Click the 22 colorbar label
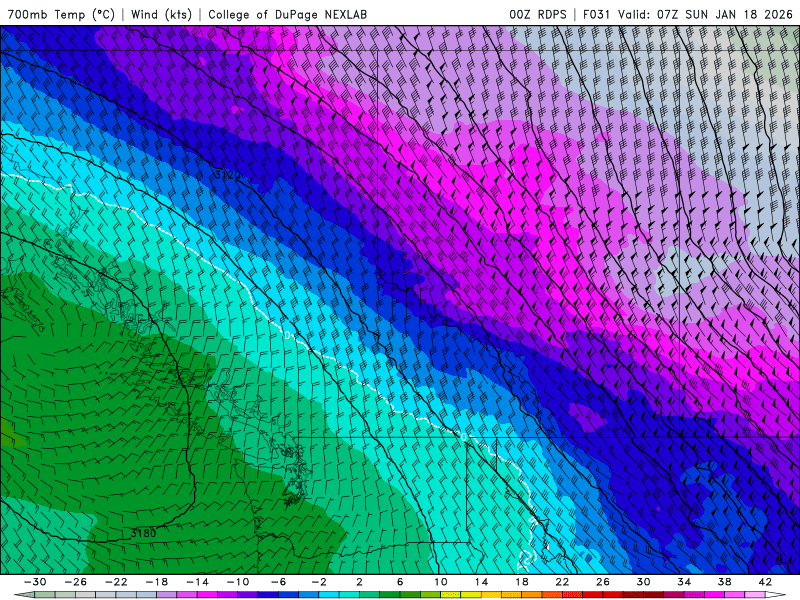The width and height of the screenshot is (800, 600). pos(562,582)
